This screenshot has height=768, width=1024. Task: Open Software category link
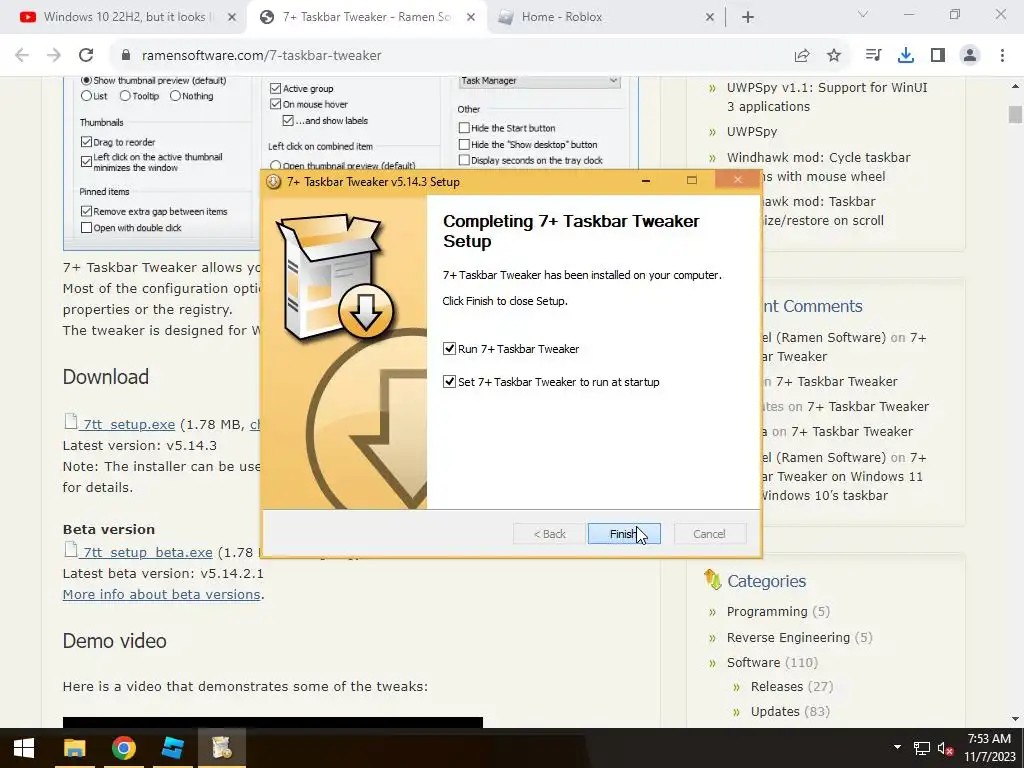pyautogui.click(x=753, y=662)
